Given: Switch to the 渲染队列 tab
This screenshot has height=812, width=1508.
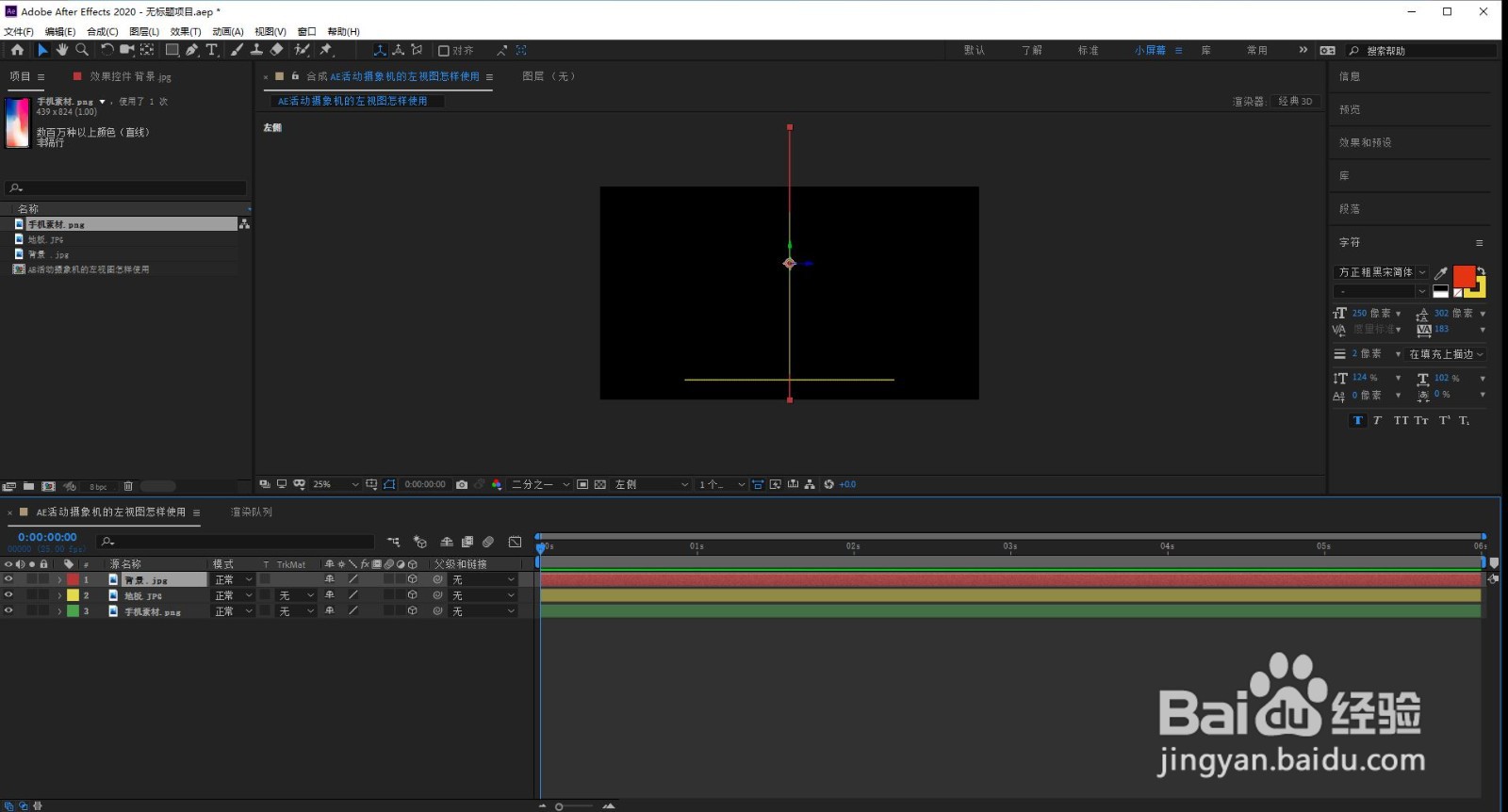Looking at the screenshot, I should [x=252, y=512].
